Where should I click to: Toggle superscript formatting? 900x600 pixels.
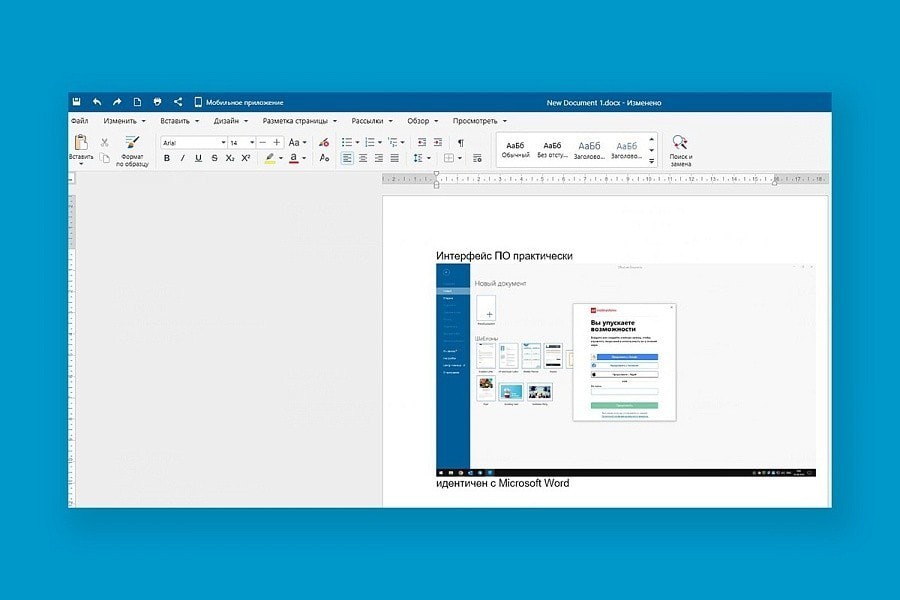click(x=246, y=158)
